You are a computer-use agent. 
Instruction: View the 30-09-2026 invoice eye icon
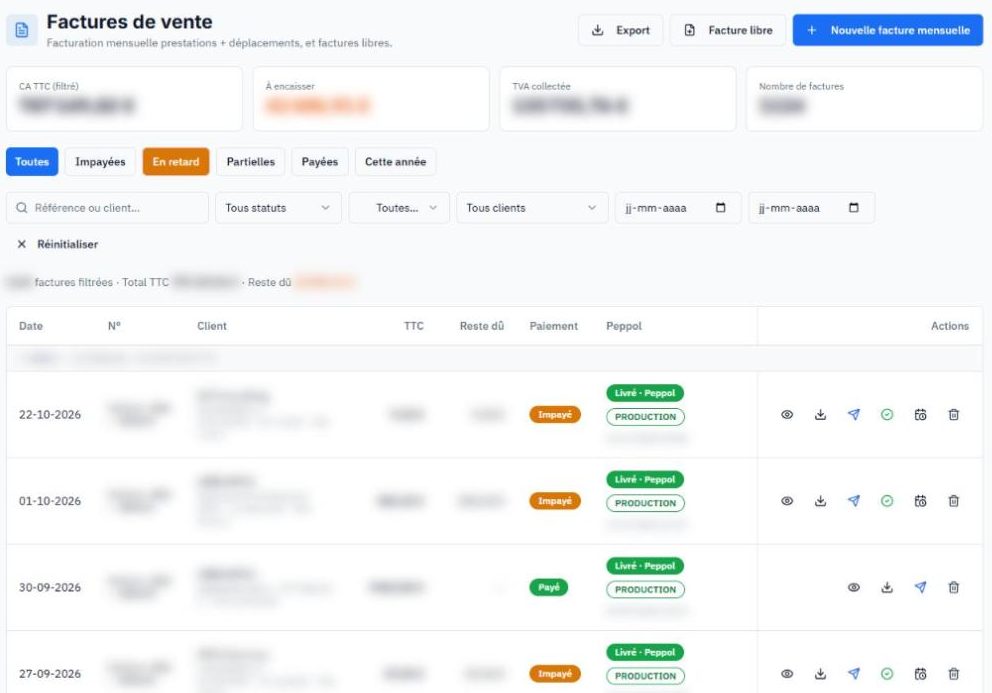pos(853,587)
